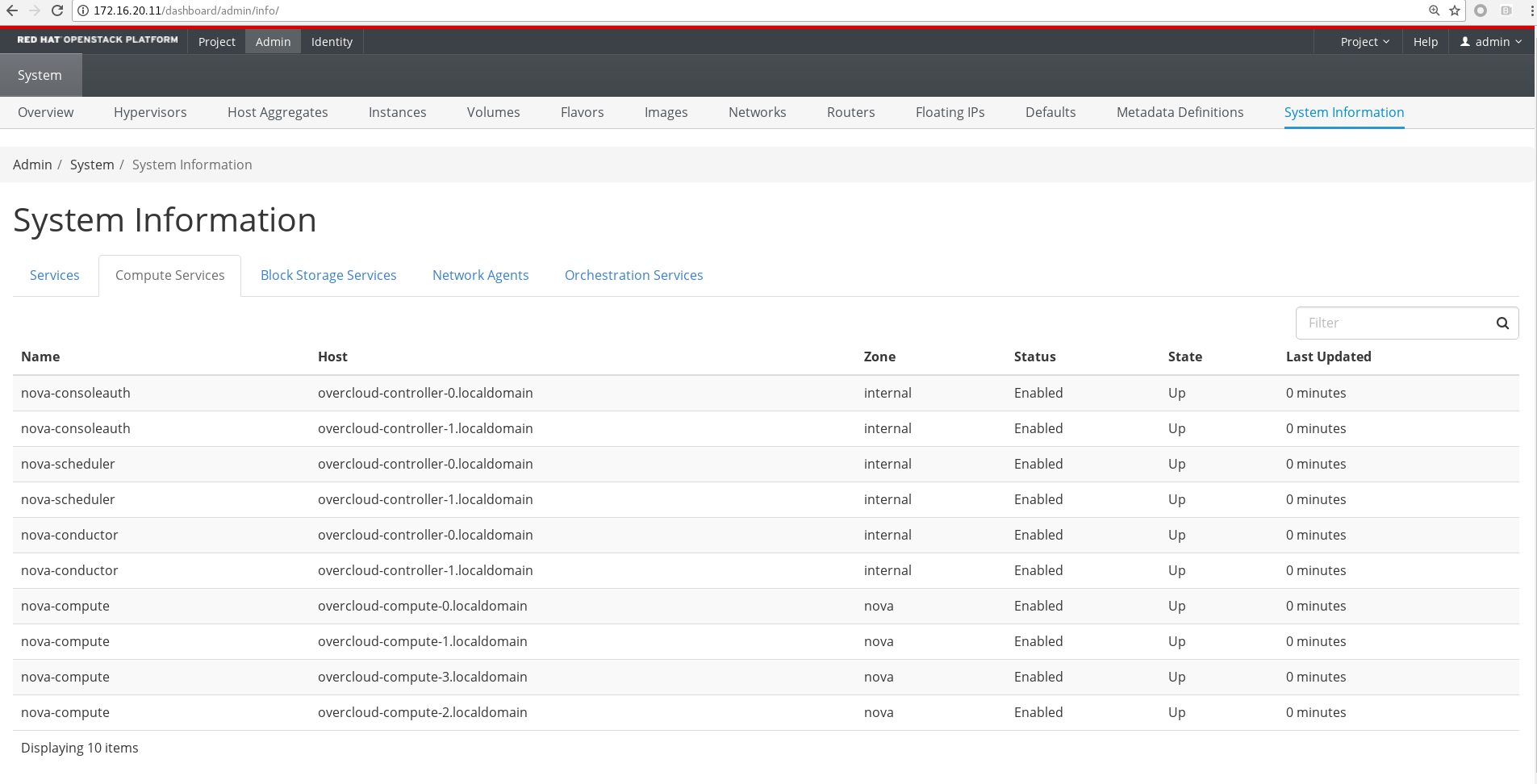Click the State column header
Image resolution: width=1537 pixels, height=784 pixels.
(x=1185, y=357)
